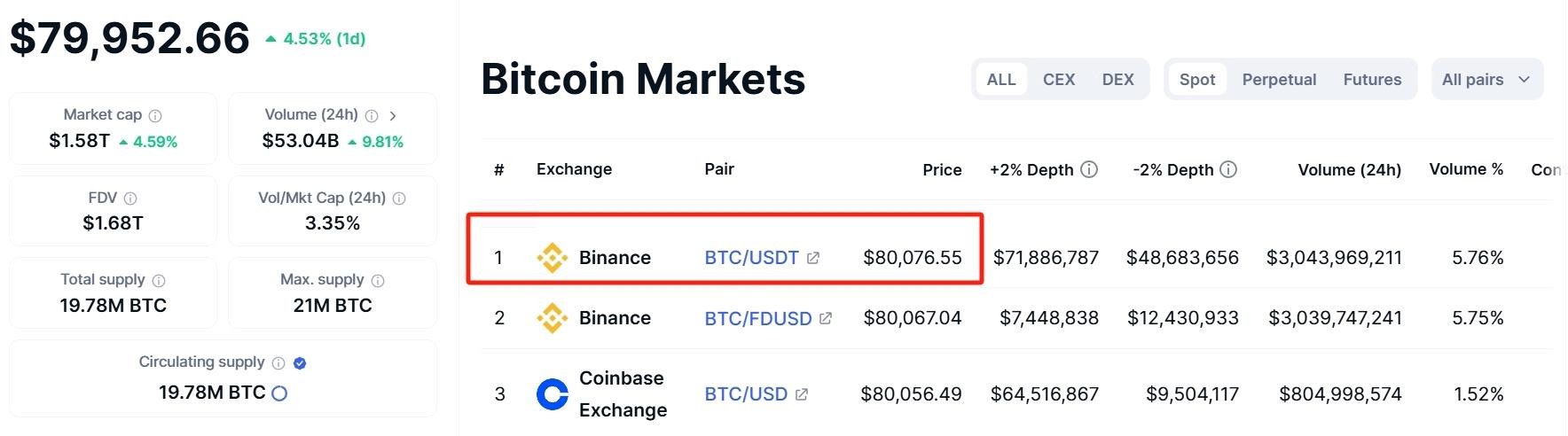Click external link icon next to BTC/USDT
This screenshot has height=436, width=1568.
813,258
